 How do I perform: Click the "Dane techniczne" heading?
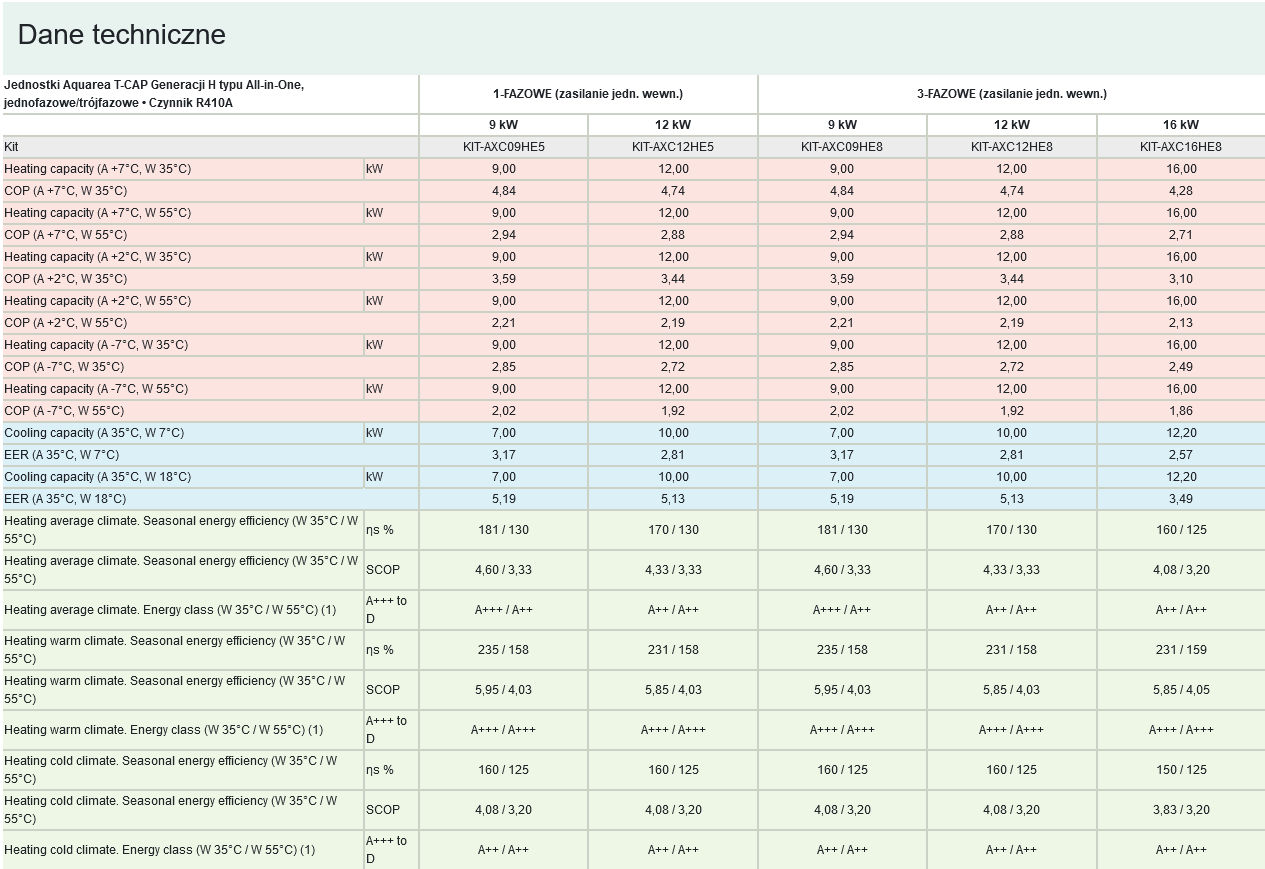[122, 35]
